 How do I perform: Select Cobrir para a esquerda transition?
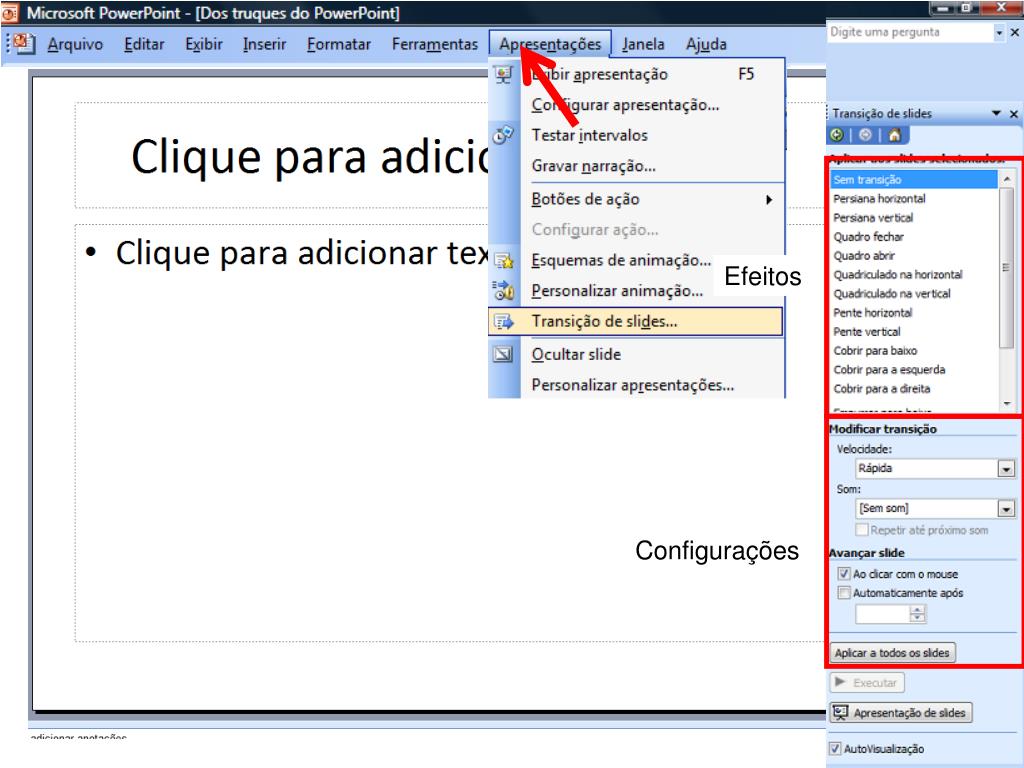point(914,369)
